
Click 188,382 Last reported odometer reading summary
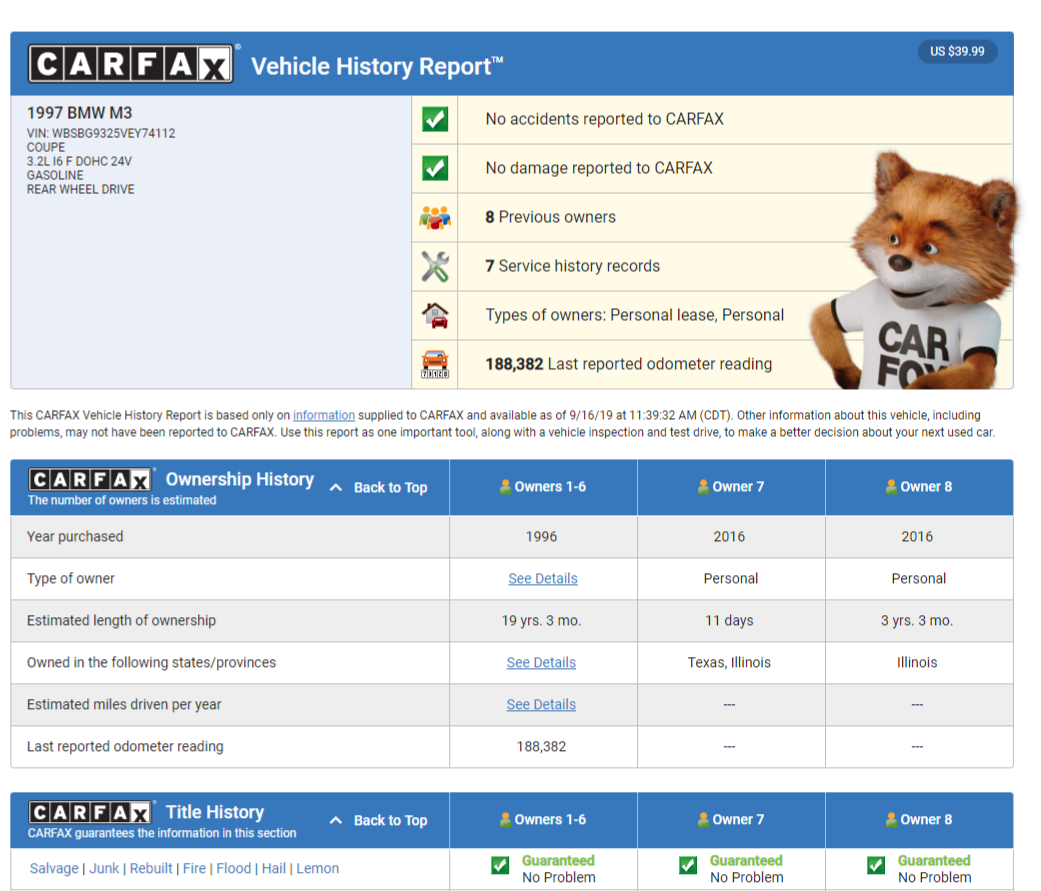point(629,364)
